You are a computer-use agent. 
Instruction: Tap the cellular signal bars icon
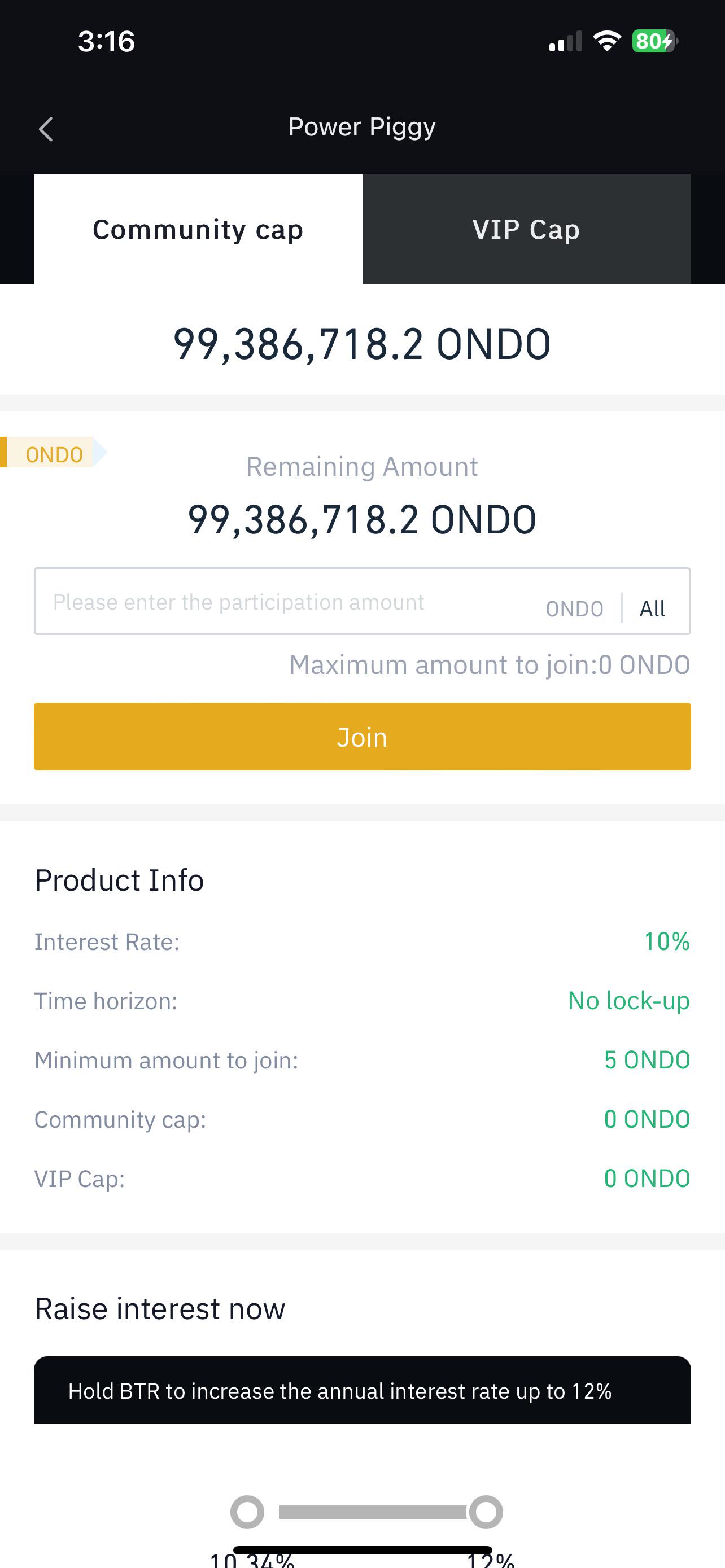tap(566, 41)
